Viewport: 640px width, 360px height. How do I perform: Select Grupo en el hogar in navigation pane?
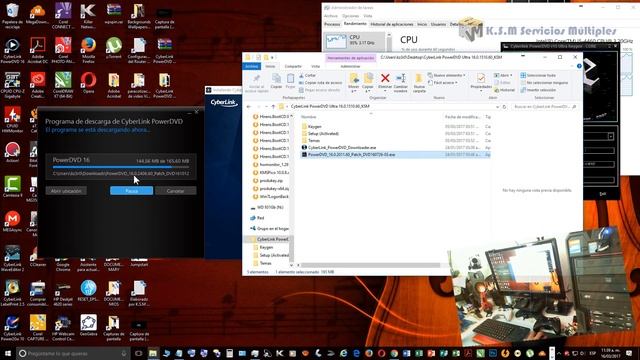[x=269, y=229]
